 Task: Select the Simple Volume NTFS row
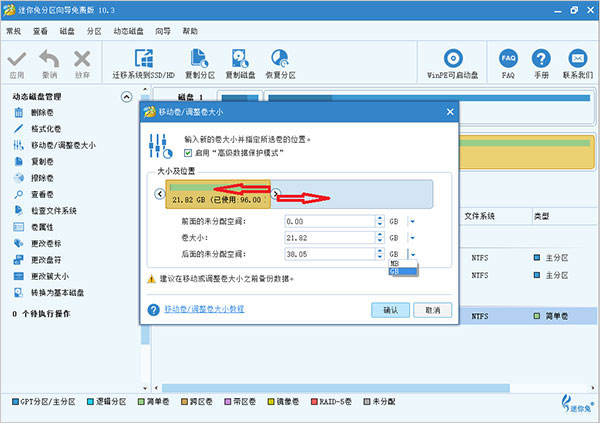pyautogui.click(x=528, y=316)
